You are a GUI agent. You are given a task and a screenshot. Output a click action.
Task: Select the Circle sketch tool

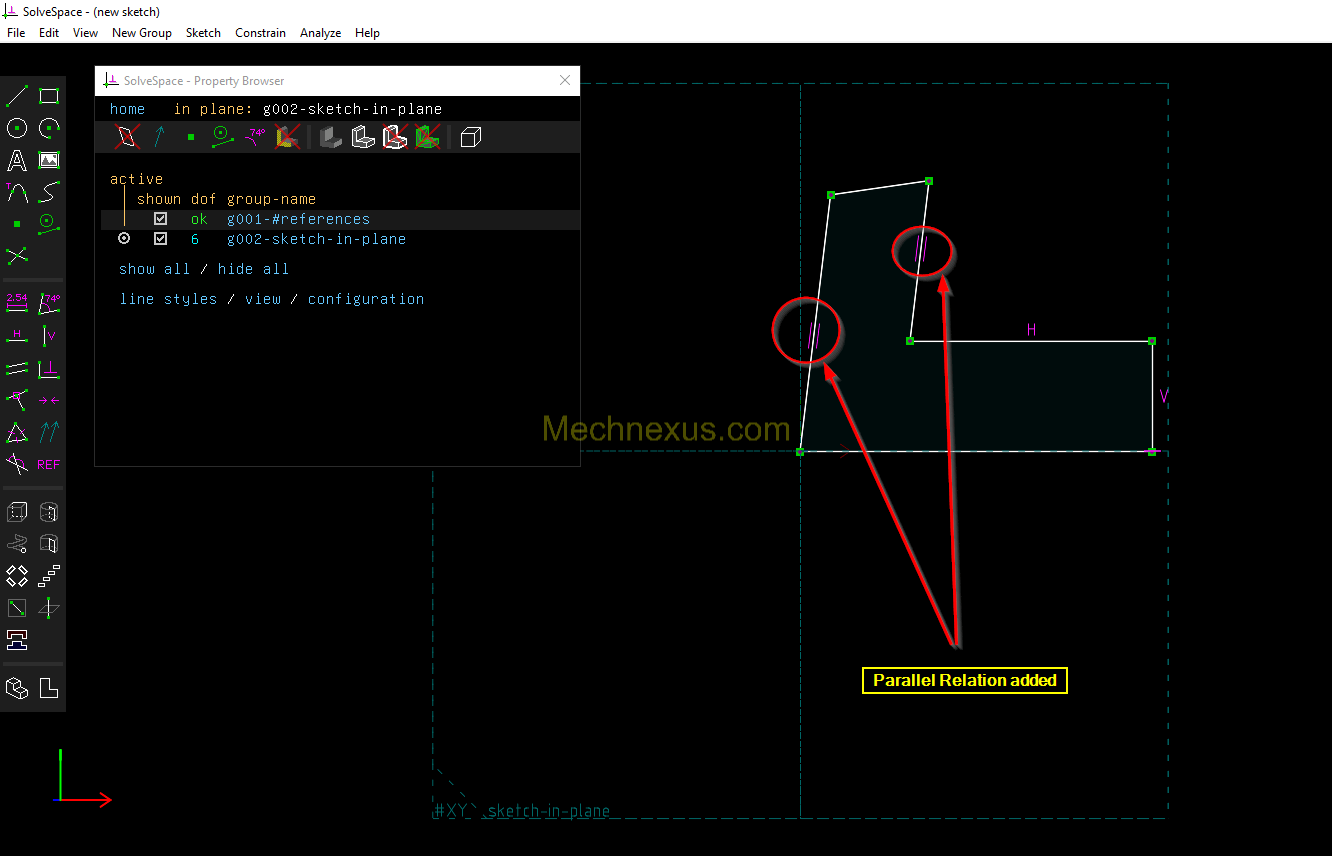(17, 128)
